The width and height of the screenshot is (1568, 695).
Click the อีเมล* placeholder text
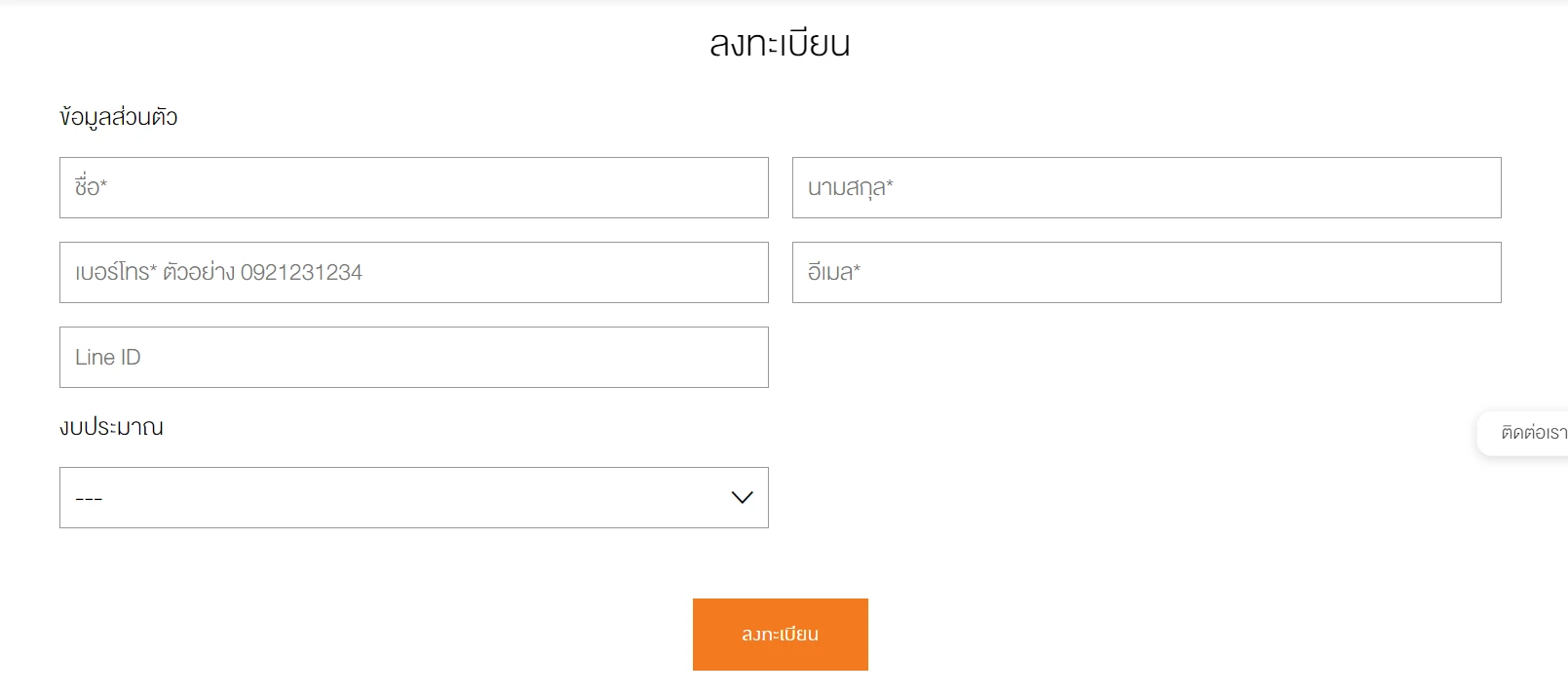pos(833,272)
